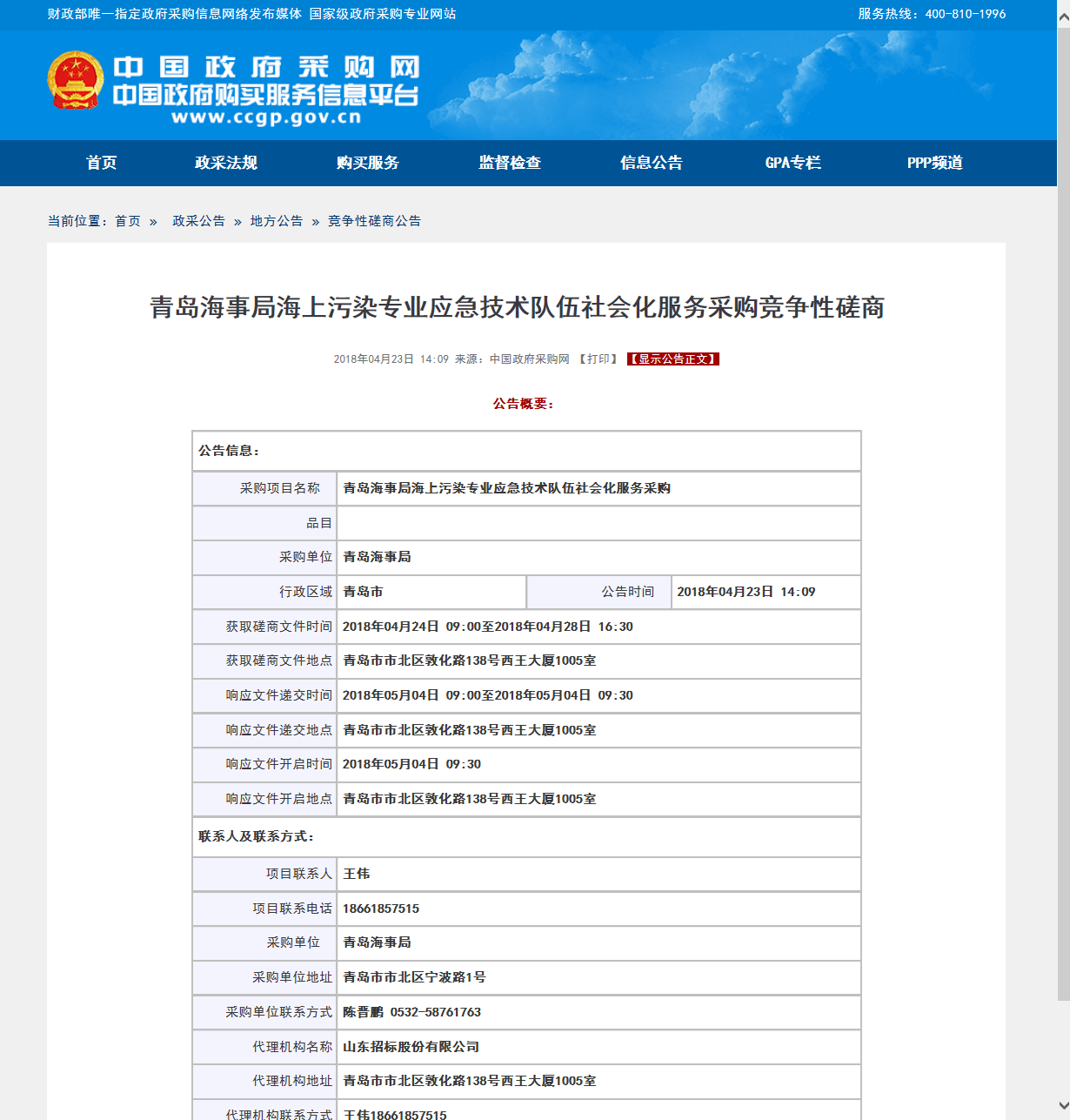Open 竞争性磋商公告 breadcrumb link
Image resolution: width=1070 pixels, height=1120 pixels.
(374, 221)
